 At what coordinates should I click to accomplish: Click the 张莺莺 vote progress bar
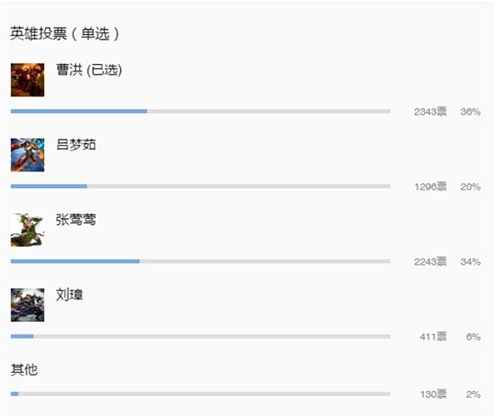pyautogui.click(x=201, y=261)
